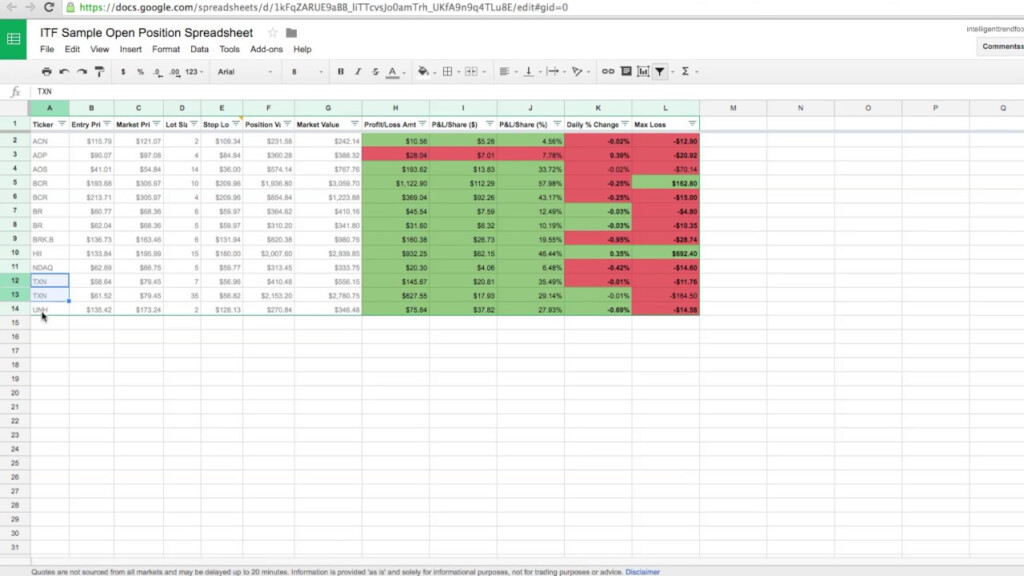1024x576 pixels.
Task: Open the Tools menu
Action: coord(229,49)
